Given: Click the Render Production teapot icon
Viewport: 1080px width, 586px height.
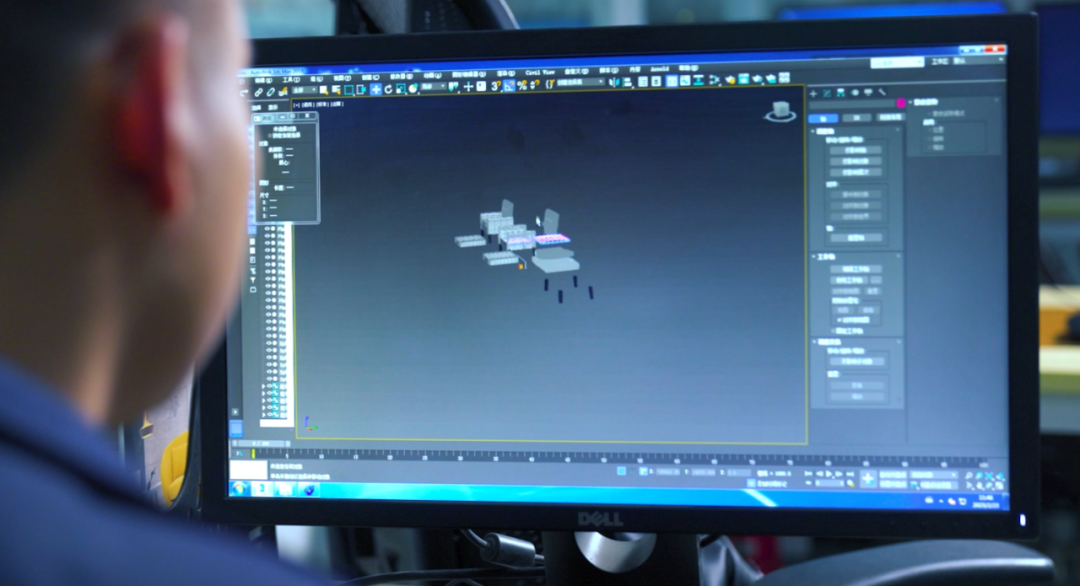Looking at the screenshot, I should pos(757,79).
